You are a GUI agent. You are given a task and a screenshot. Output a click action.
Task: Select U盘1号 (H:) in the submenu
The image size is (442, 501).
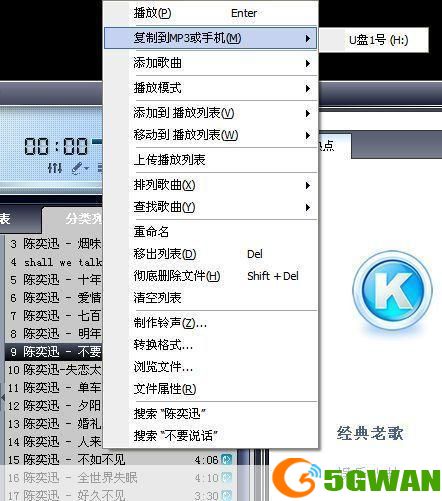point(374,40)
